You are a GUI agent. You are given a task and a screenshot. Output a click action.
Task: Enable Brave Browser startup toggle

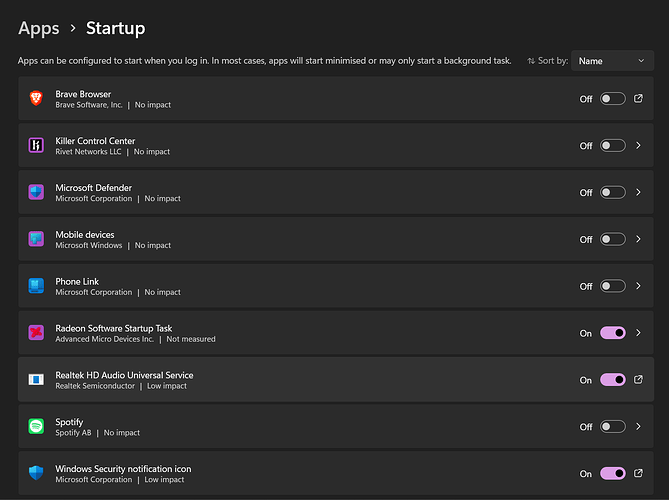click(x=612, y=99)
